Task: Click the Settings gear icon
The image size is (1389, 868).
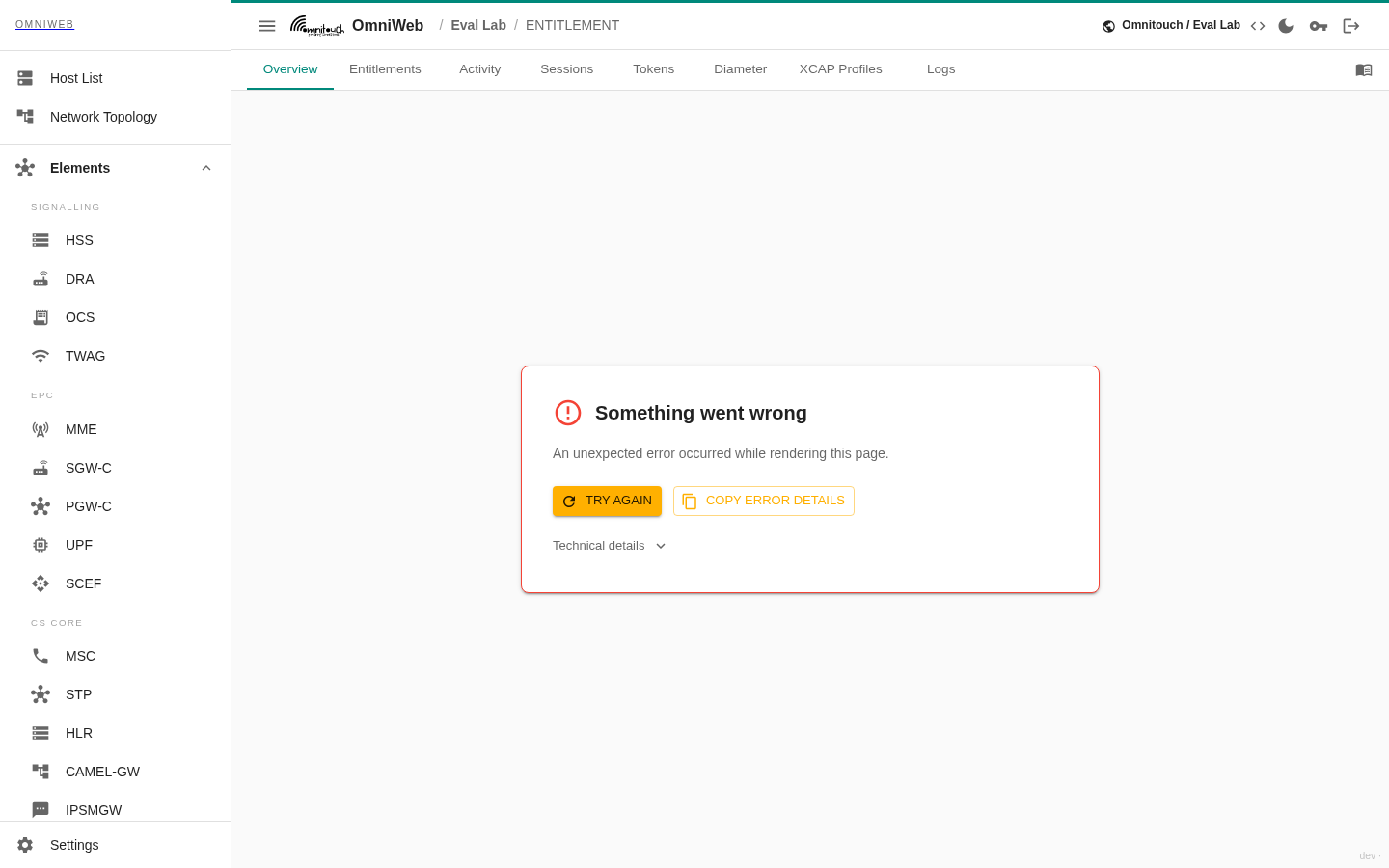Action: click(25, 845)
